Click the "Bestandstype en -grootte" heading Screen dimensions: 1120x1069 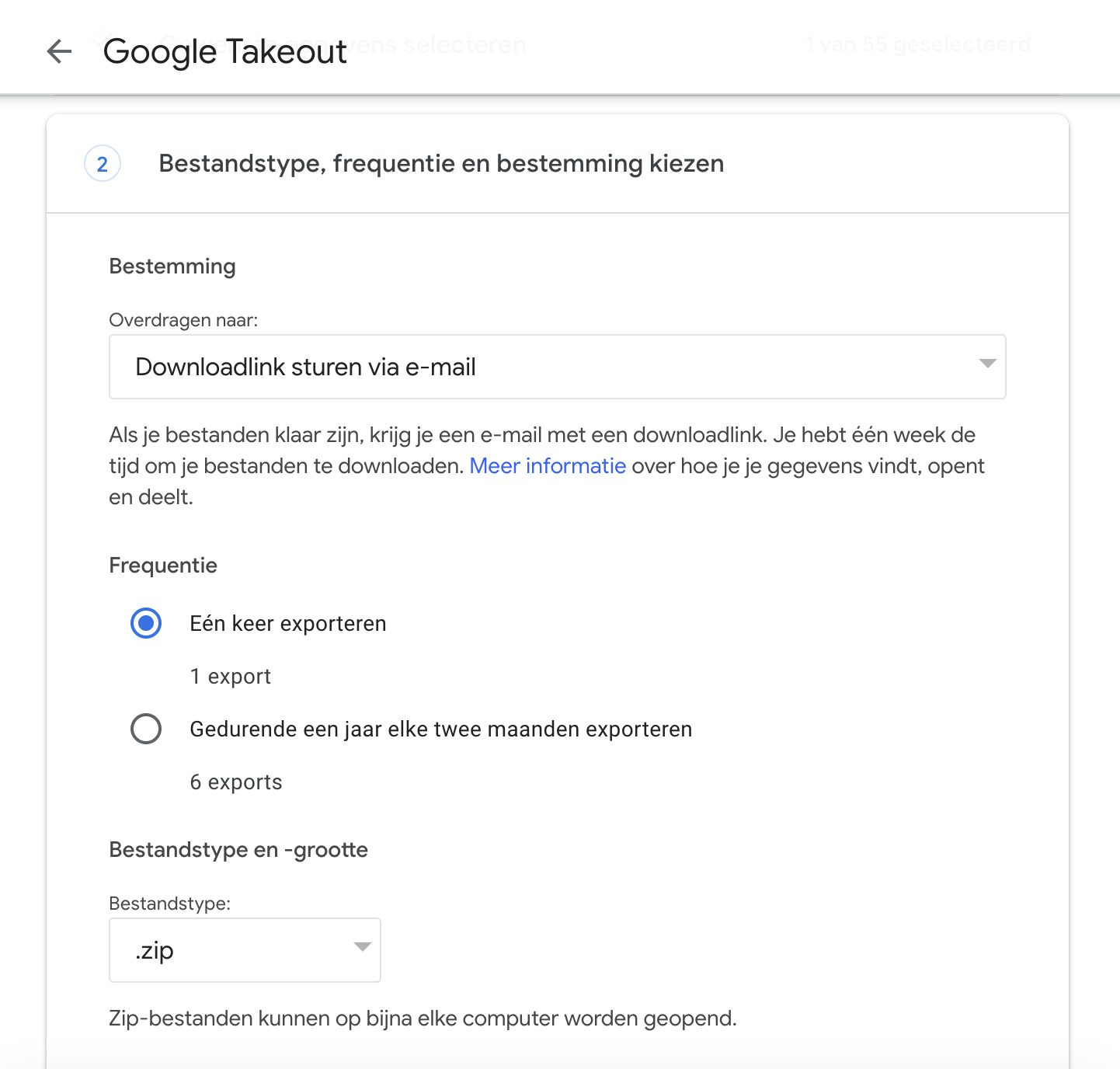point(238,850)
